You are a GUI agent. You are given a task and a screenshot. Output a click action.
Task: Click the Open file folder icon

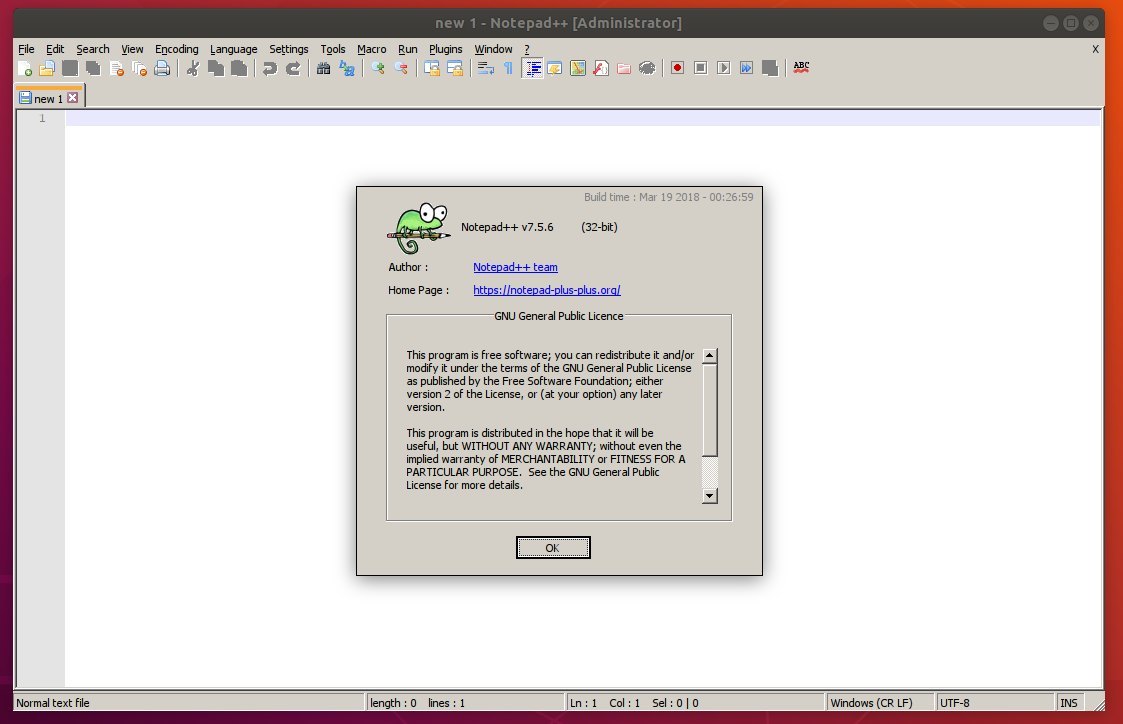pyautogui.click(x=47, y=68)
